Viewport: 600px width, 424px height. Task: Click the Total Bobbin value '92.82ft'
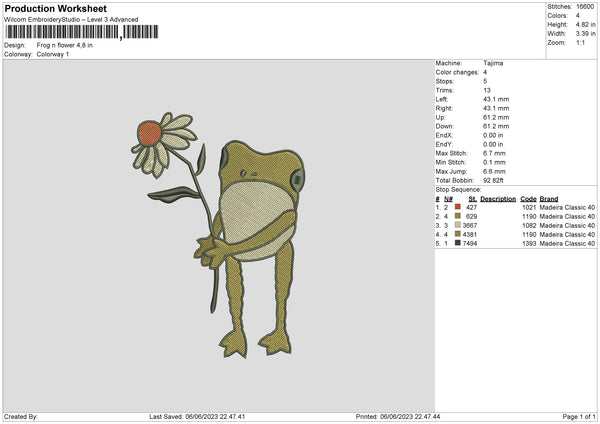pyautogui.click(x=493, y=181)
